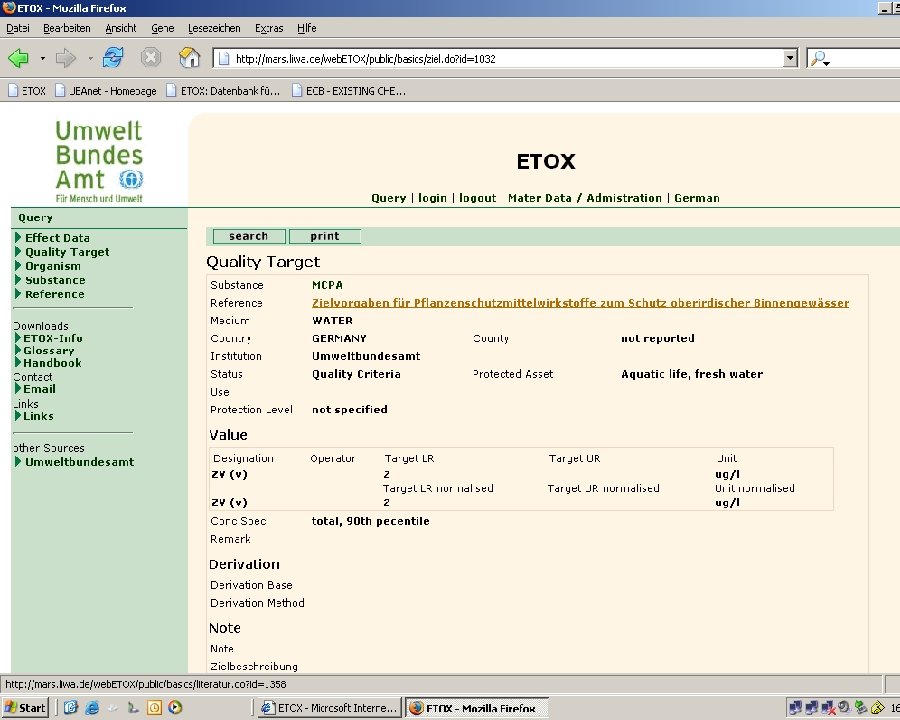Click the search button

pyautogui.click(x=249, y=236)
